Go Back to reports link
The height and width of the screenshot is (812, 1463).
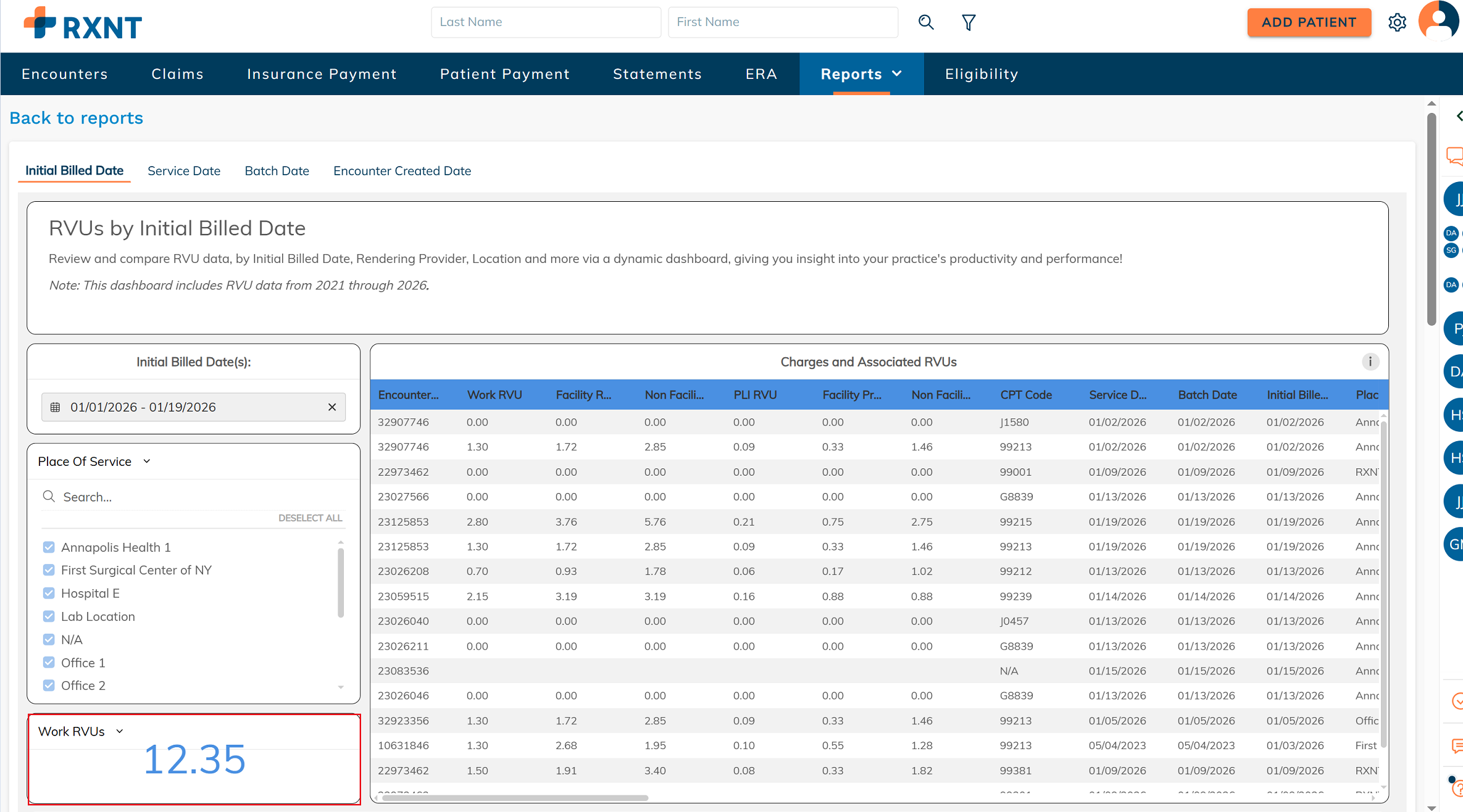tap(76, 118)
